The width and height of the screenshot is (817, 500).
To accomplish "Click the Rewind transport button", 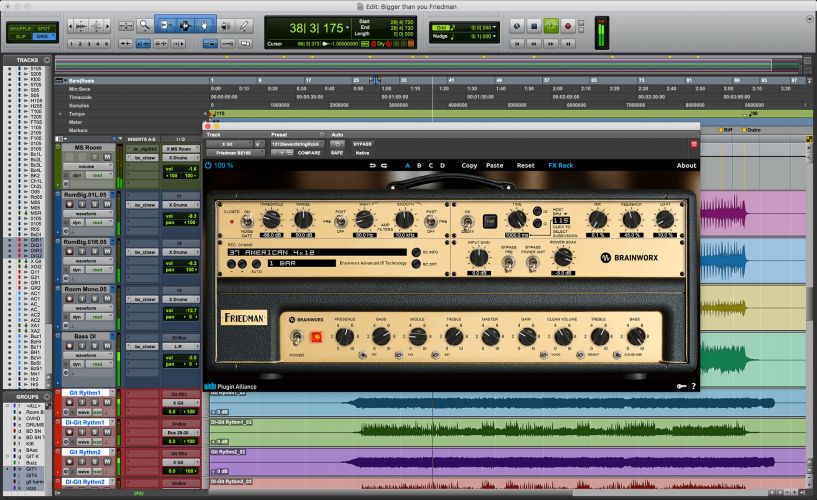I will [534, 44].
